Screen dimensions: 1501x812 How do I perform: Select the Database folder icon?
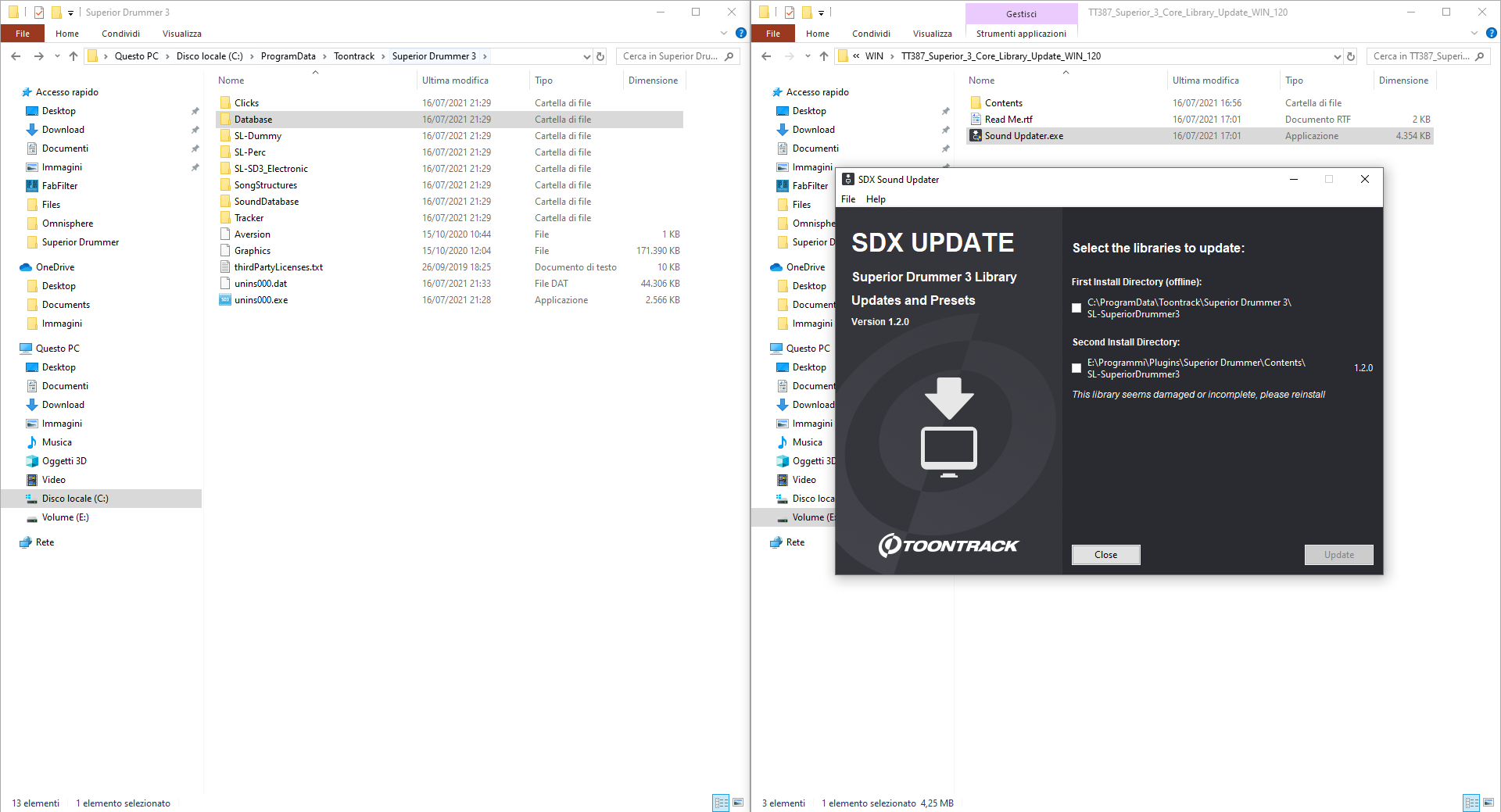[x=225, y=120]
